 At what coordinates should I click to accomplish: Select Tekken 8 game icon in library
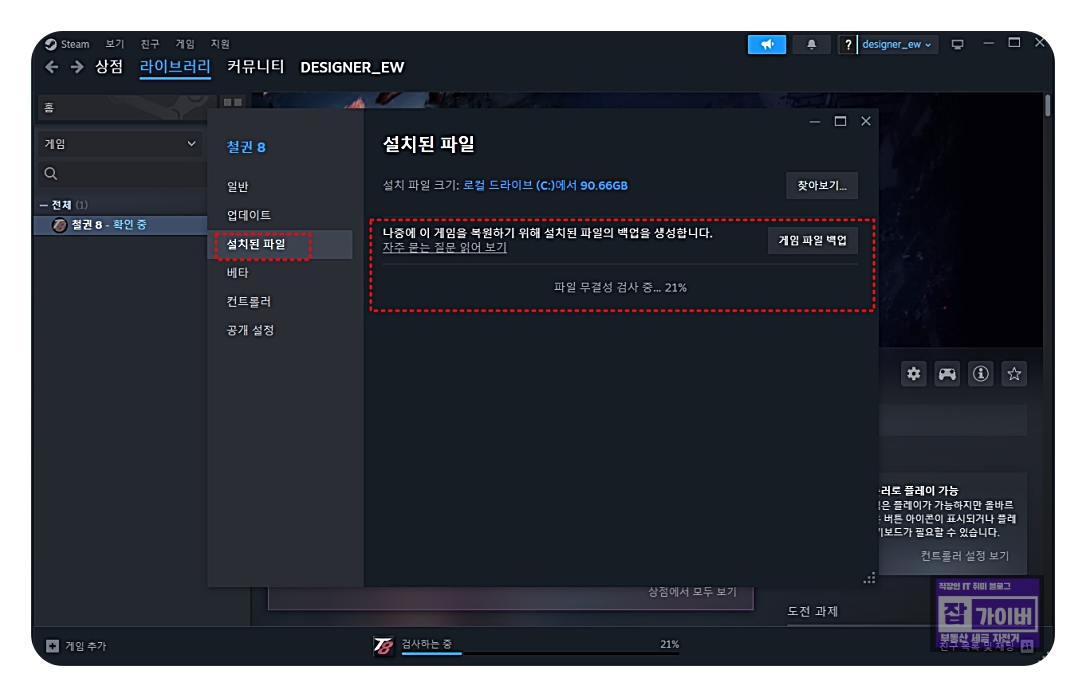tap(60, 225)
